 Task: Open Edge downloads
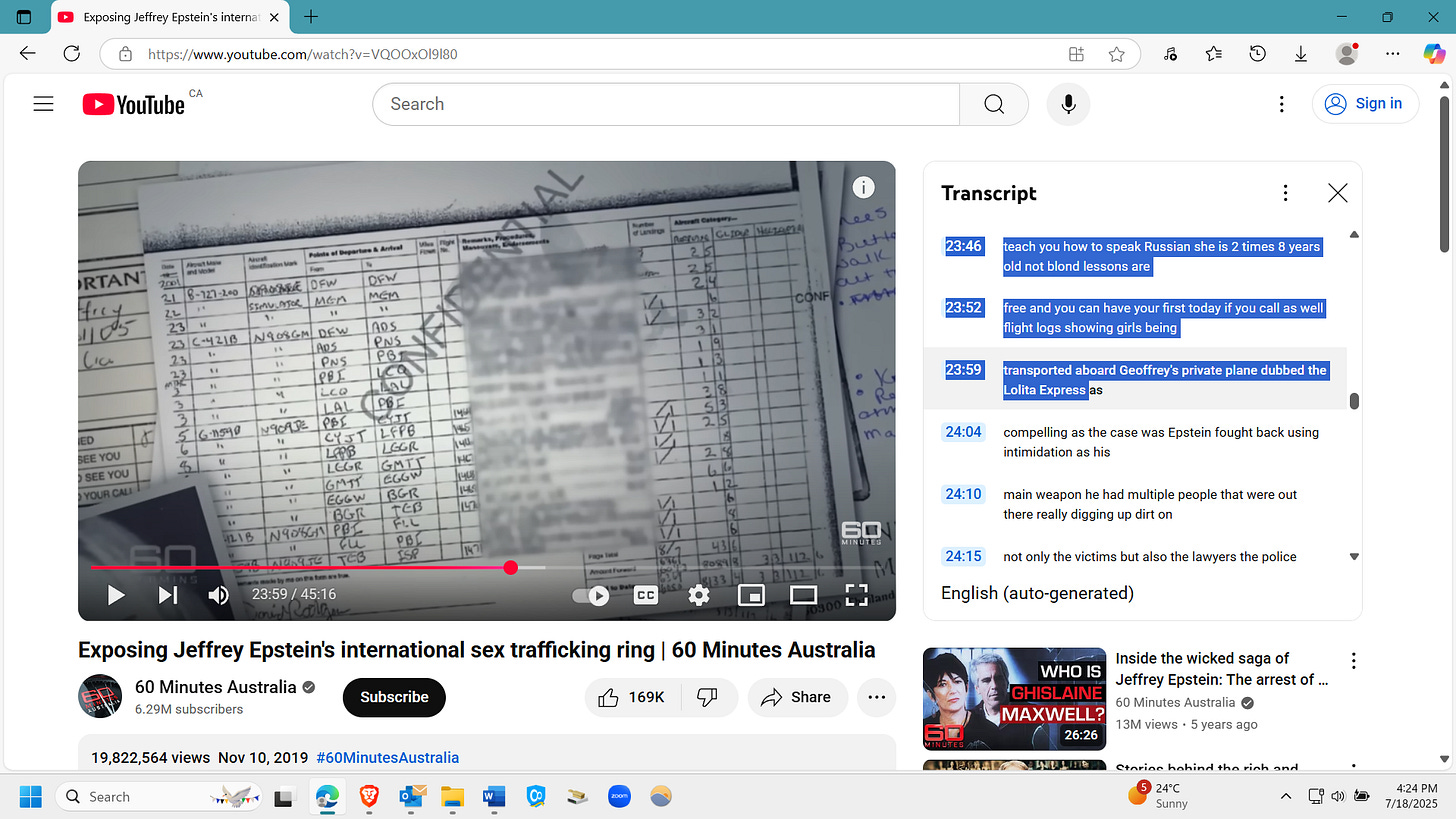tap(1301, 54)
